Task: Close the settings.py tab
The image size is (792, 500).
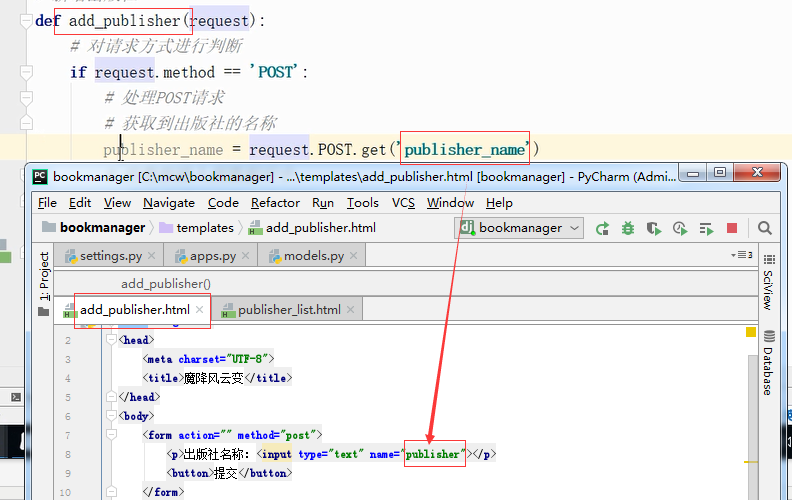Action: [x=152, y=256]
